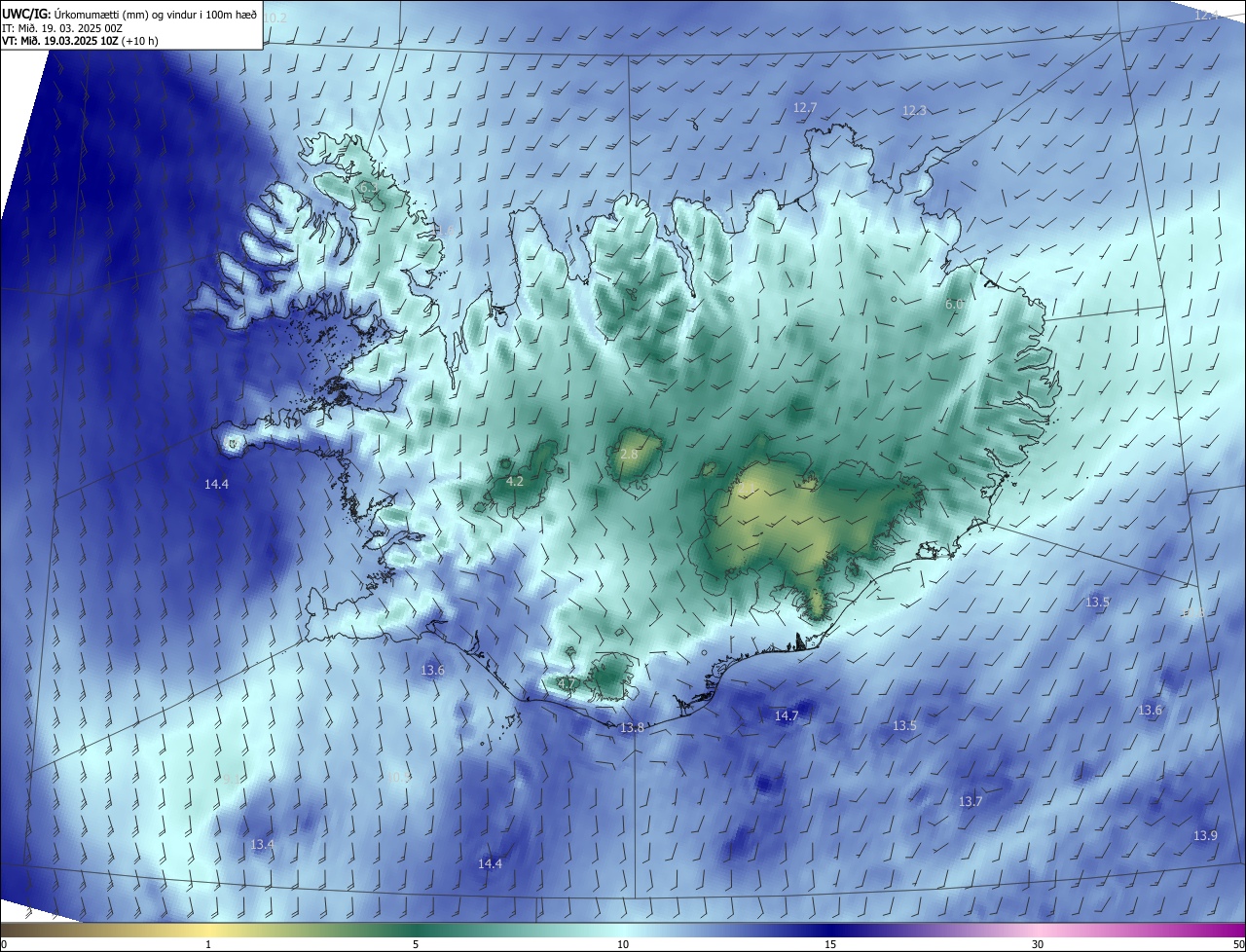Screen dimensions: 1246x952
Task: Click the faint 9.1 value in the southwest ocean
Action: (x=231, y=778)
